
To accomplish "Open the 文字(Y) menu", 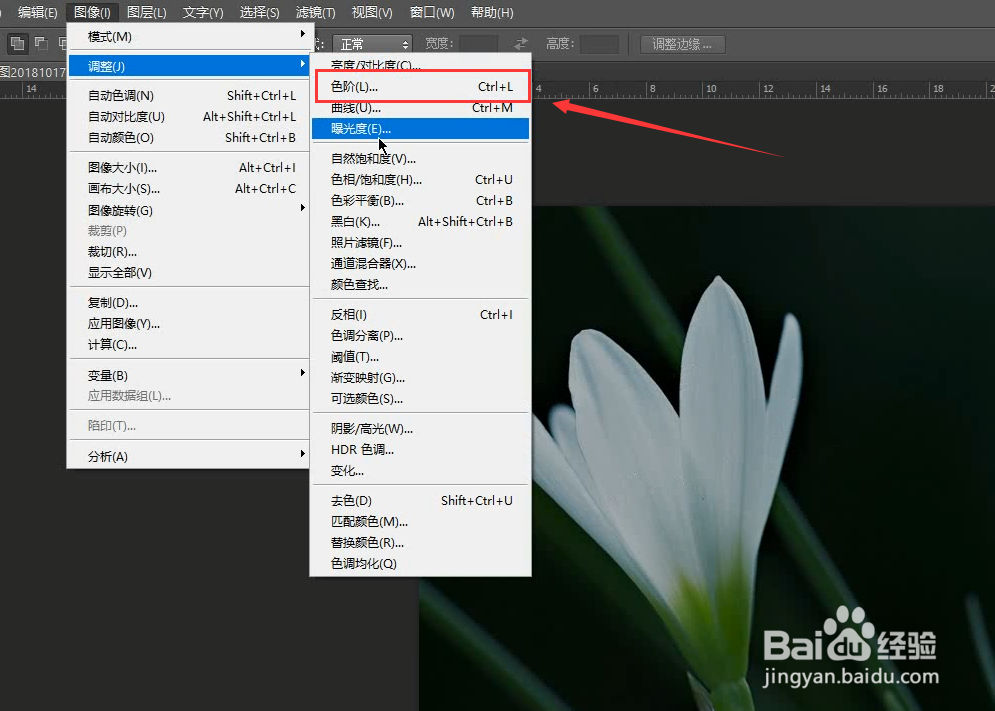I will click(203, 12).
